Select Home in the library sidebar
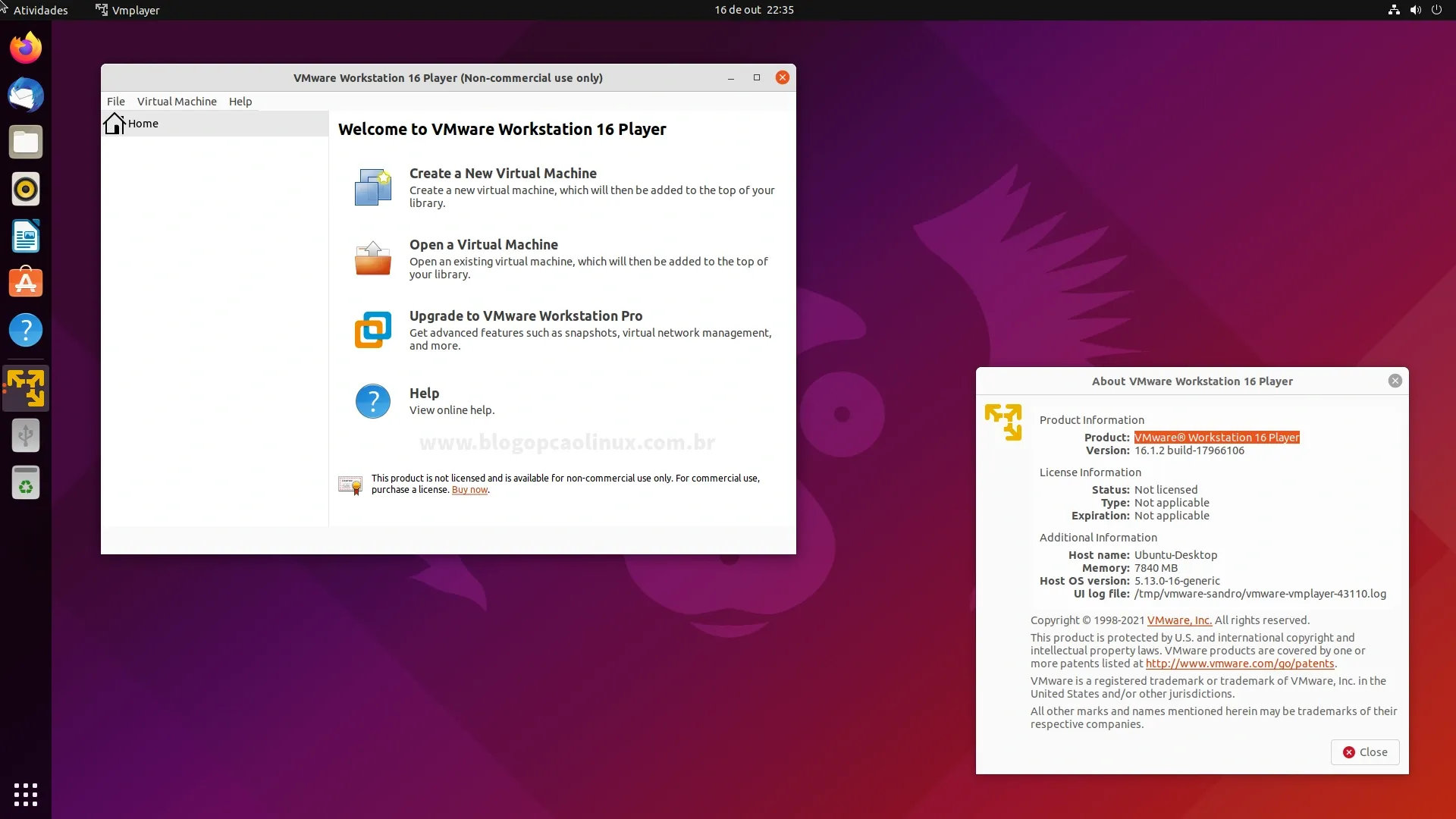Viewport: 1456px width, 819px height. [215, 124]
